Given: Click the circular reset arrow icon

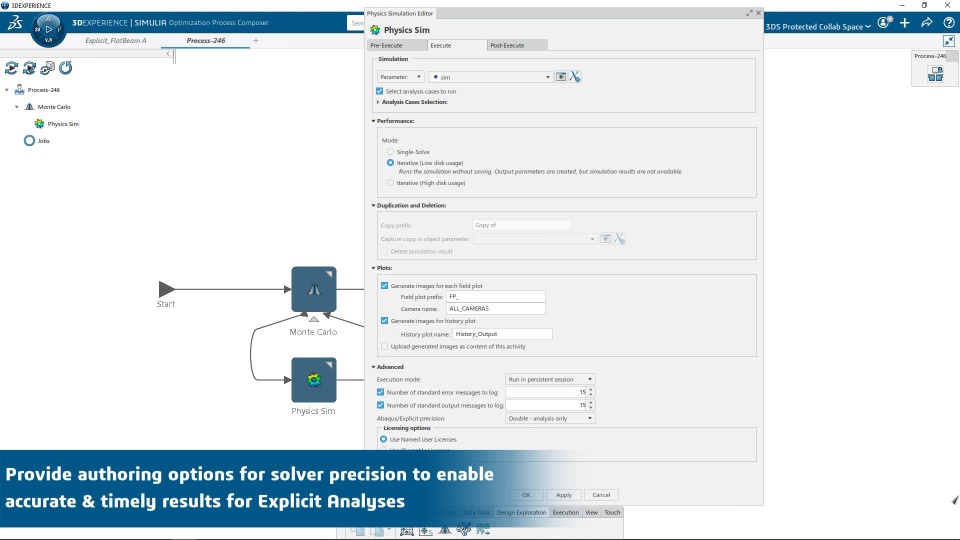Looking at the screenshot, I should coord(66,67).
